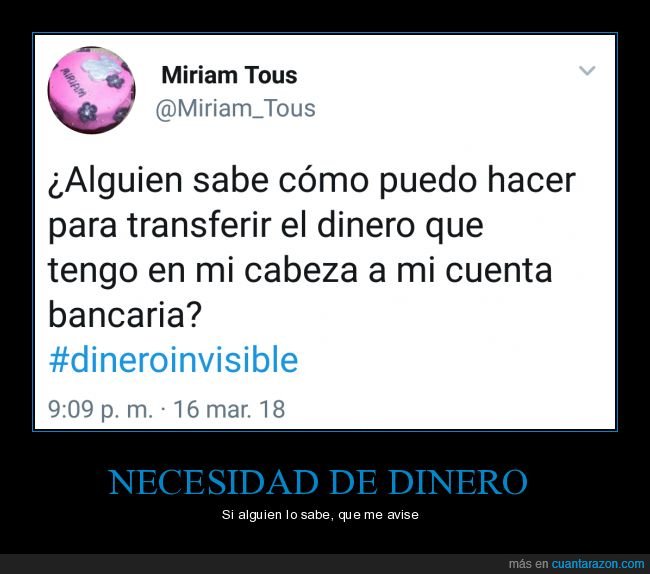
Task: Click 'más en' footer text
Action: pos(529,564)
